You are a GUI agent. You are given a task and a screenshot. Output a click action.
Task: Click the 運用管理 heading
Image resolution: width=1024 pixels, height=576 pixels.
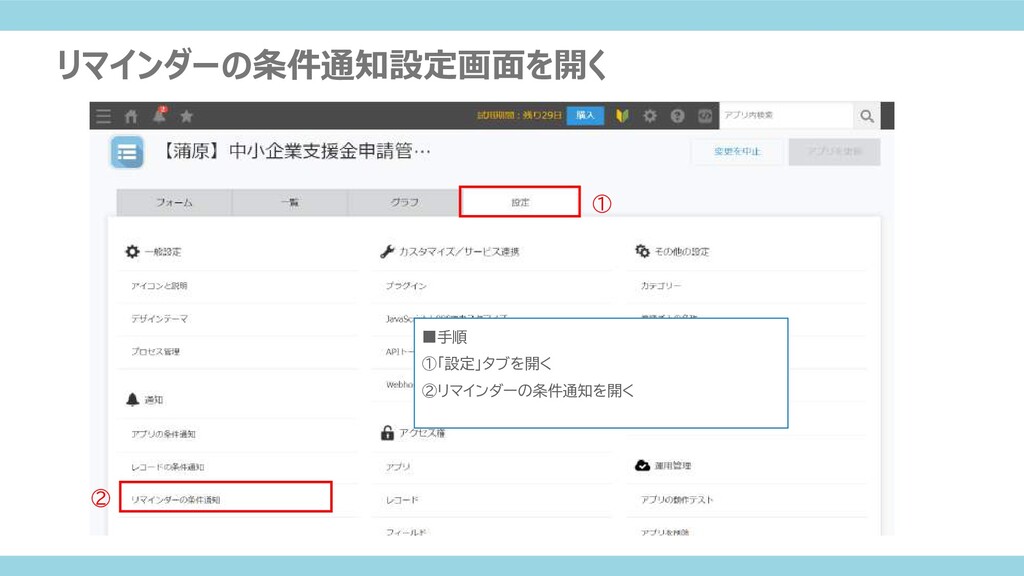point(673,466)
